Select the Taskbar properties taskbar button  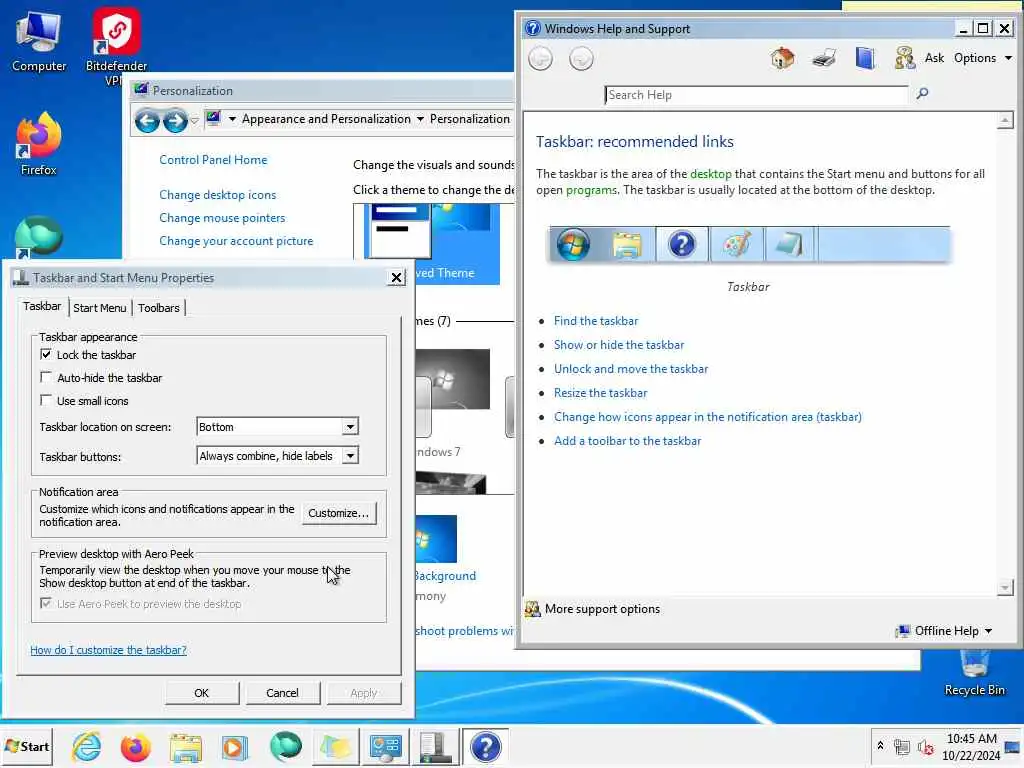click(435, 746)
